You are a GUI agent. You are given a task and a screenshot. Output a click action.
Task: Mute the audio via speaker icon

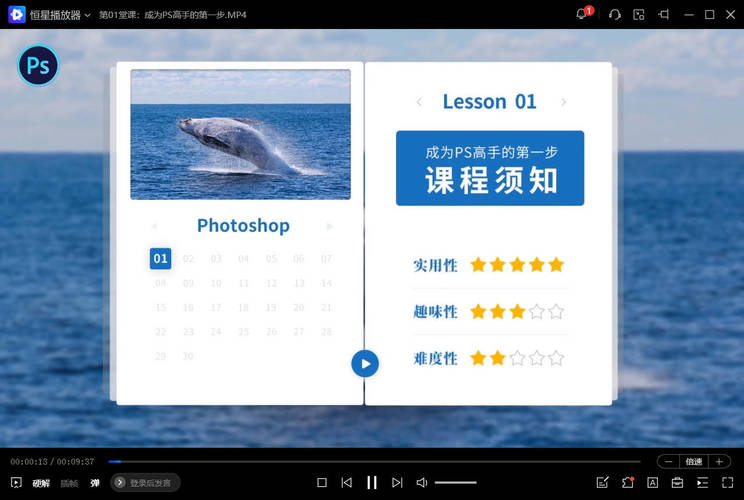(x=422, y=482)
